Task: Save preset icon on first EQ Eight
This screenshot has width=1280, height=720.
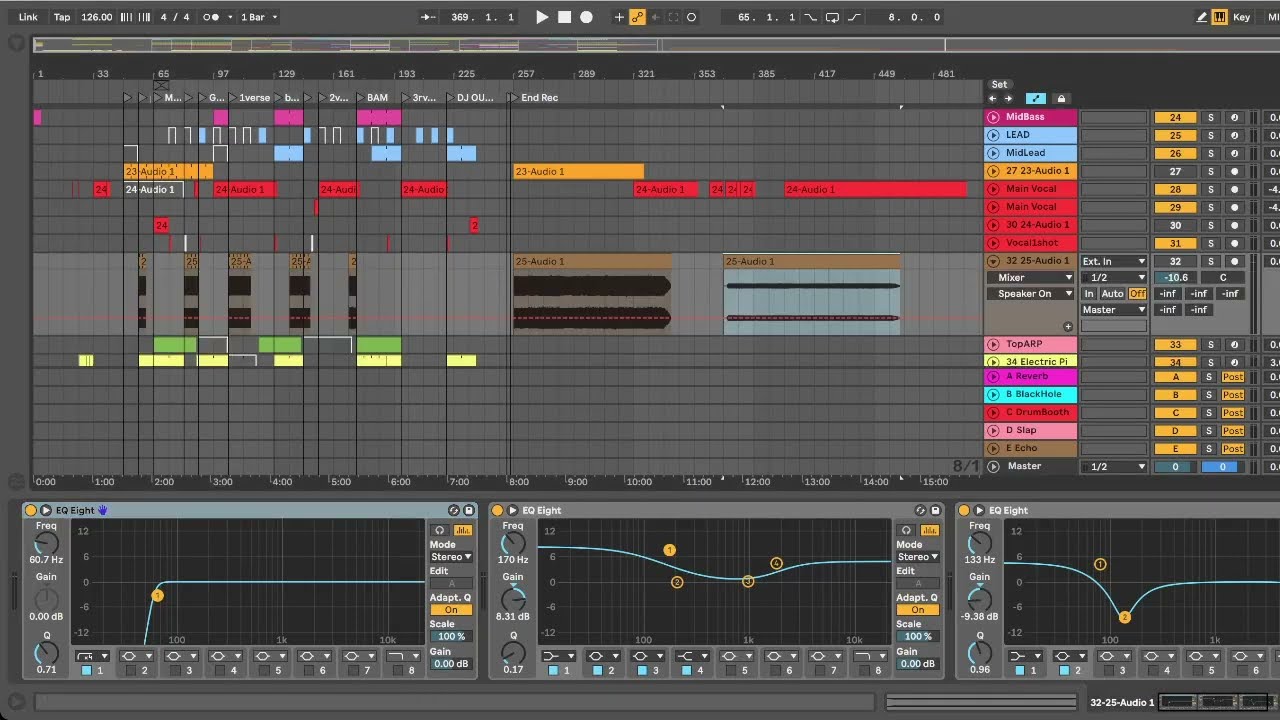Action: 468,510
